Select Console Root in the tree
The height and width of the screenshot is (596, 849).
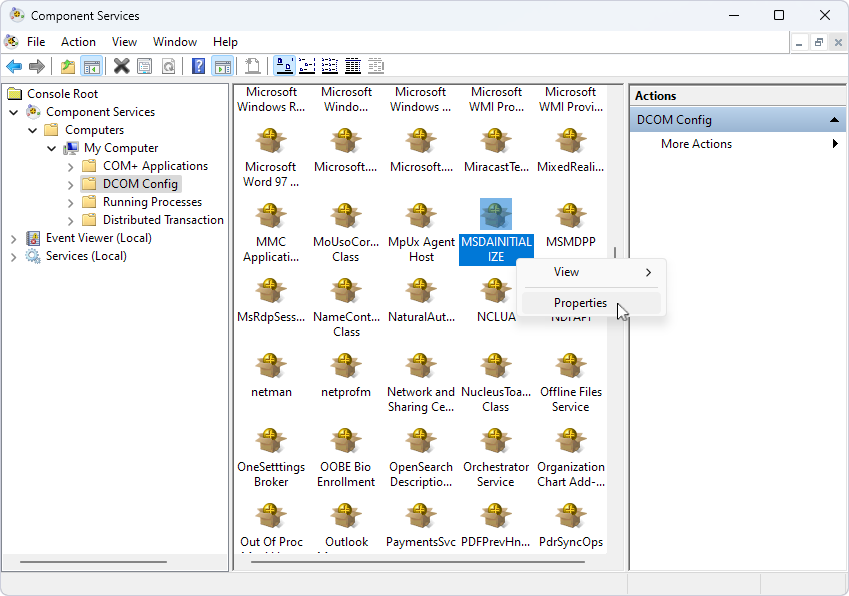(x=62, y=94)
